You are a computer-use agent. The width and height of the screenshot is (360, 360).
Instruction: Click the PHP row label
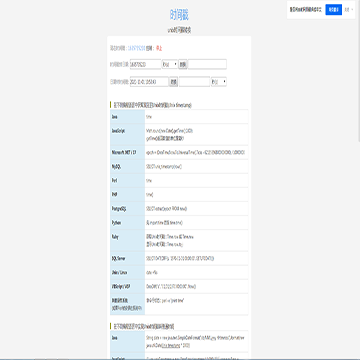(x=114, y=194)
